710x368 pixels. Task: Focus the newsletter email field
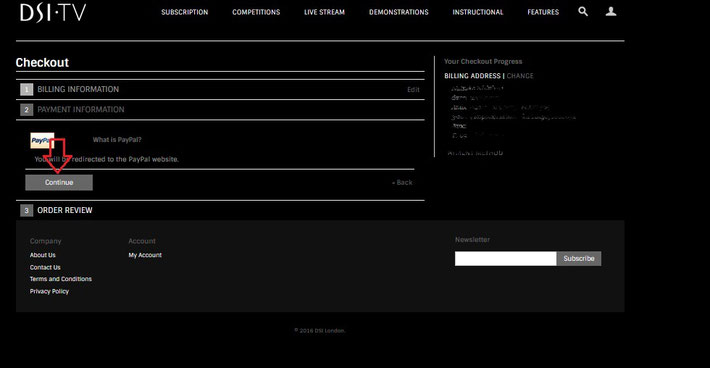(506, 258)
